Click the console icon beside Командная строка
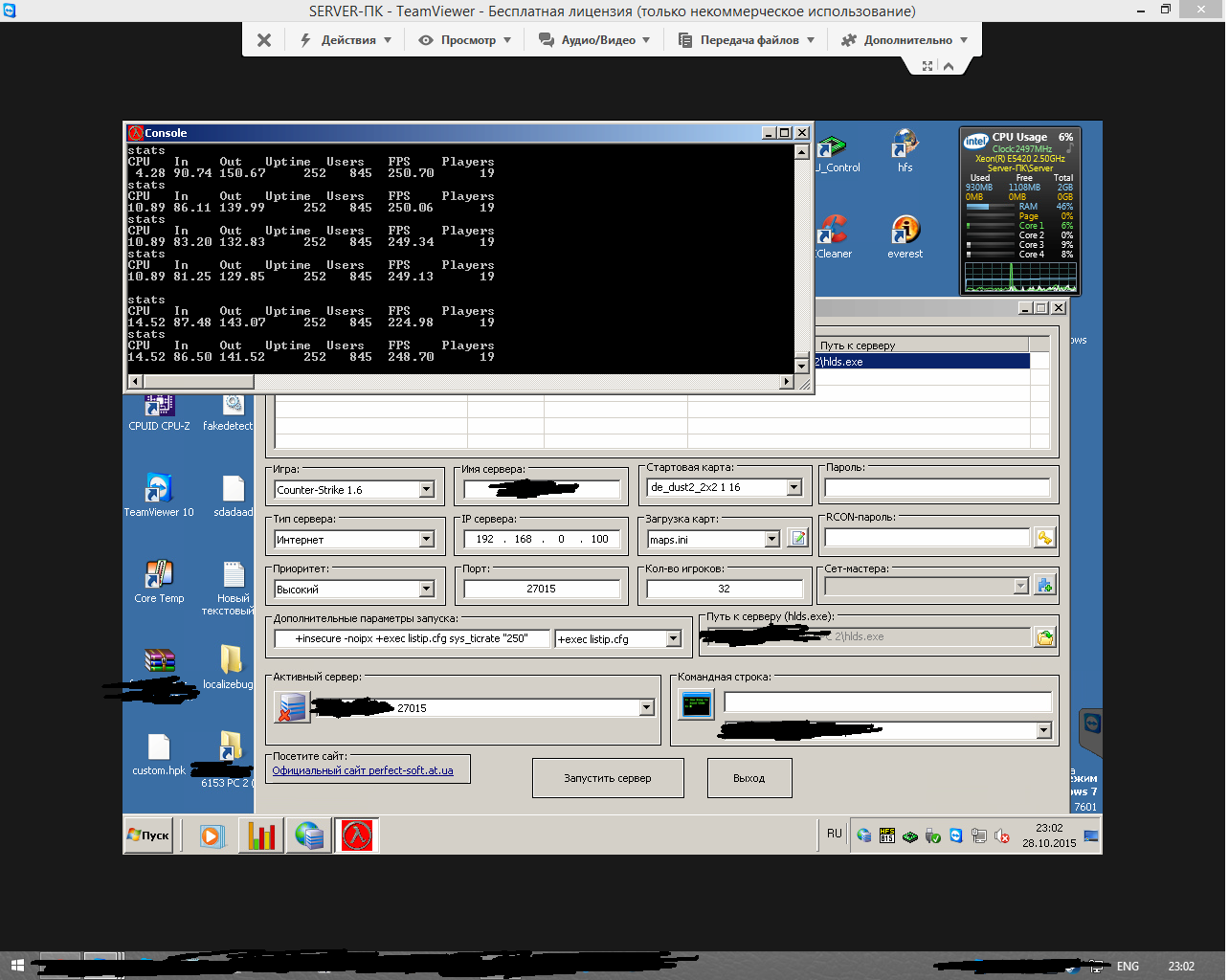 tap(696, 705)
